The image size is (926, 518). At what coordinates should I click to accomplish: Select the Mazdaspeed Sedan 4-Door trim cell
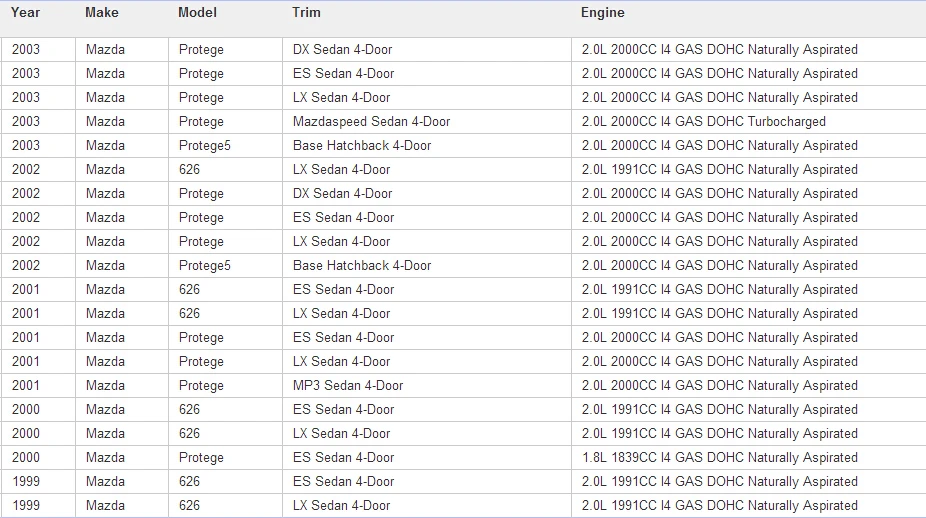point(427,122)
